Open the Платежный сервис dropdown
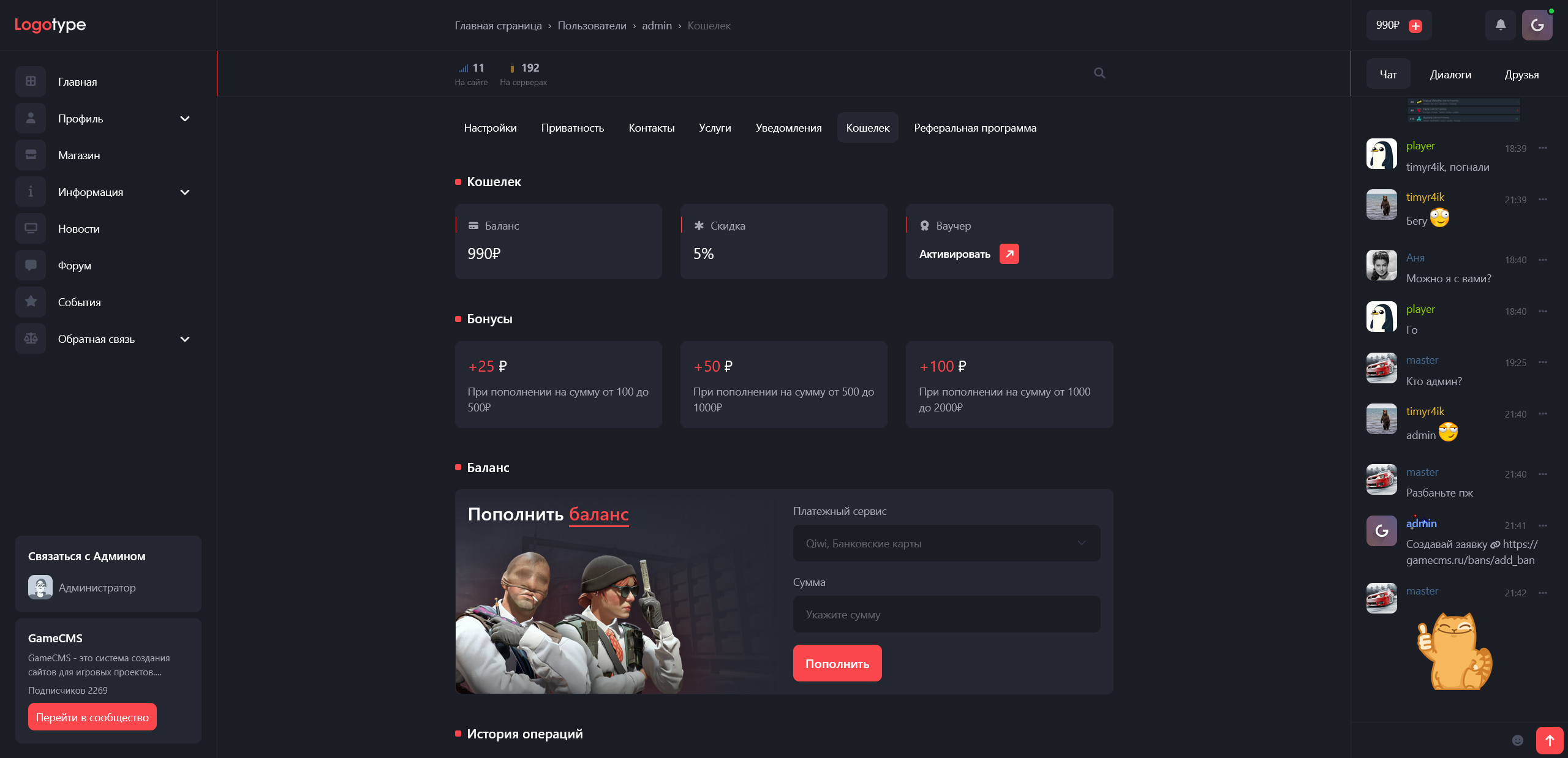 pyautogui.click(x=946, y=543)
